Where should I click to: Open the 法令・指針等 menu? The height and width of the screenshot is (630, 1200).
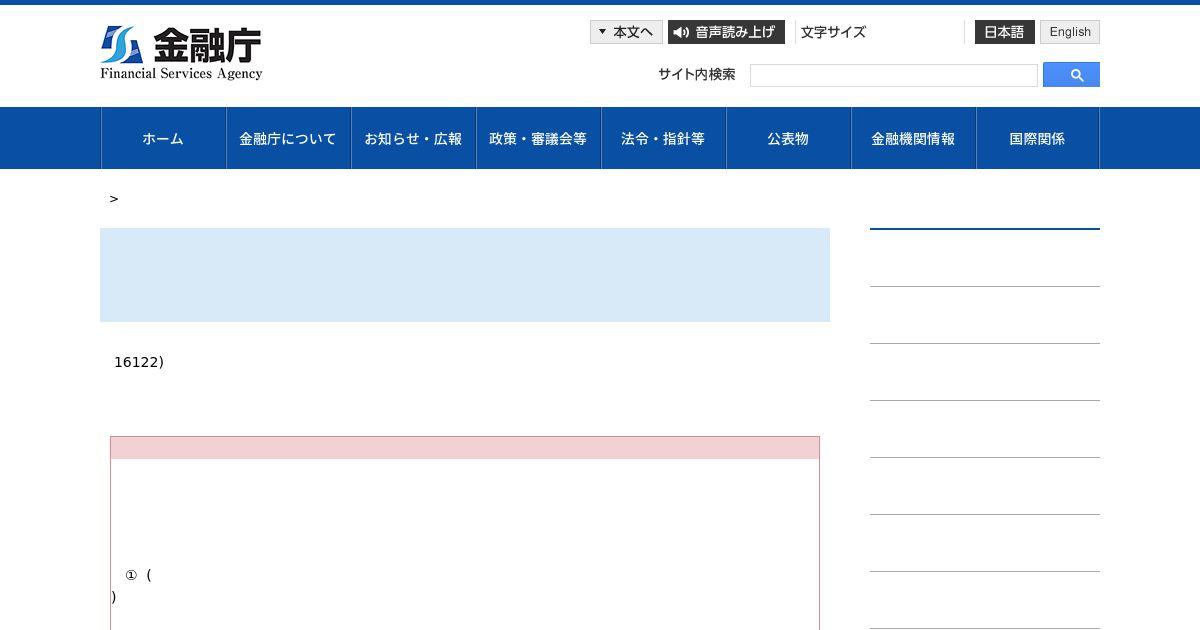click(663, 138)
